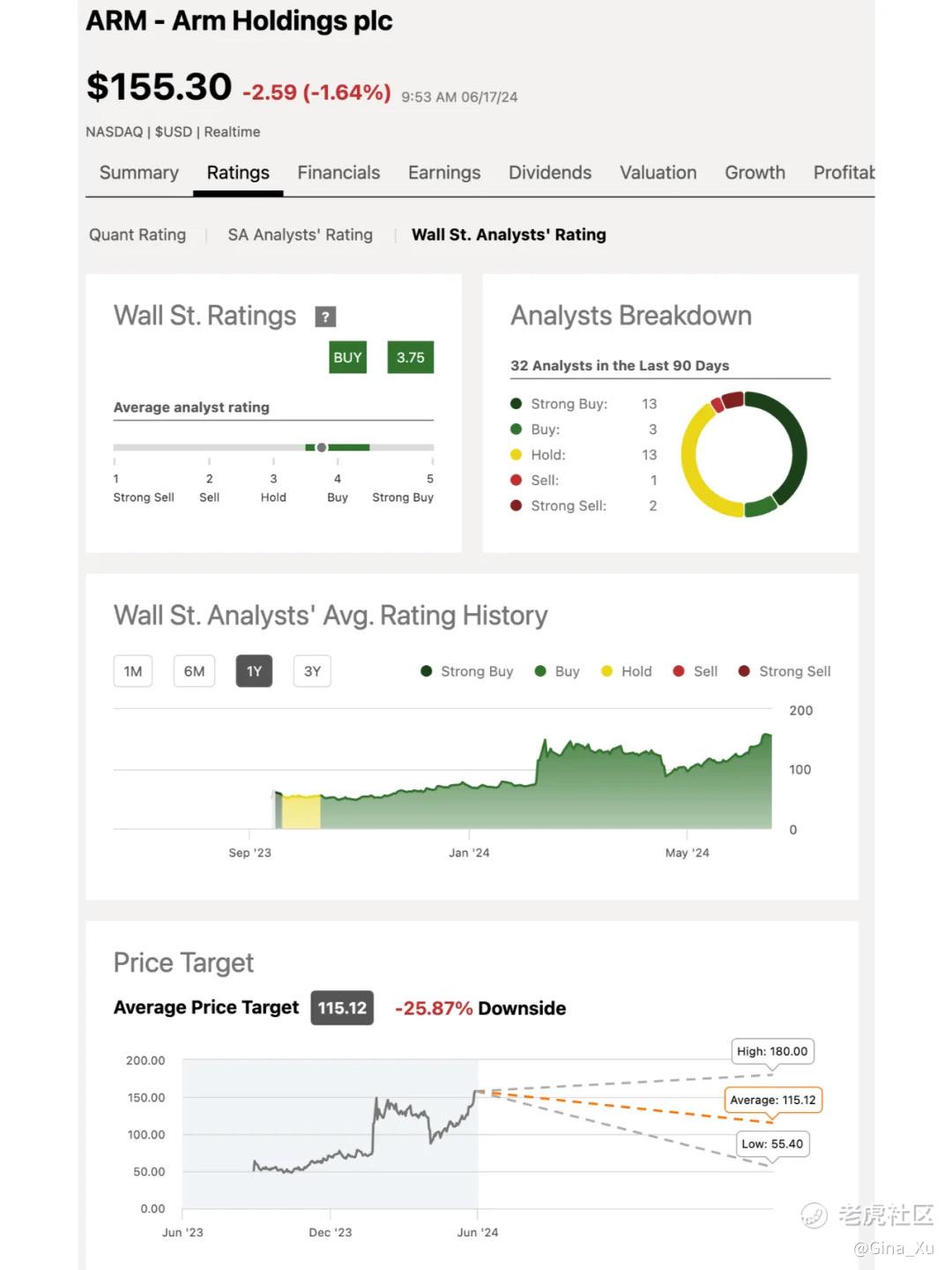Toggle Buy series in history legend
This screenshot has width=952, height=1270.
(x=557, y=671)
